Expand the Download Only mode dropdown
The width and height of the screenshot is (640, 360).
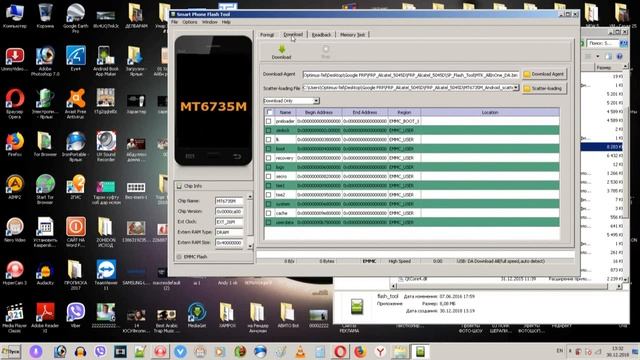point(316,101)
